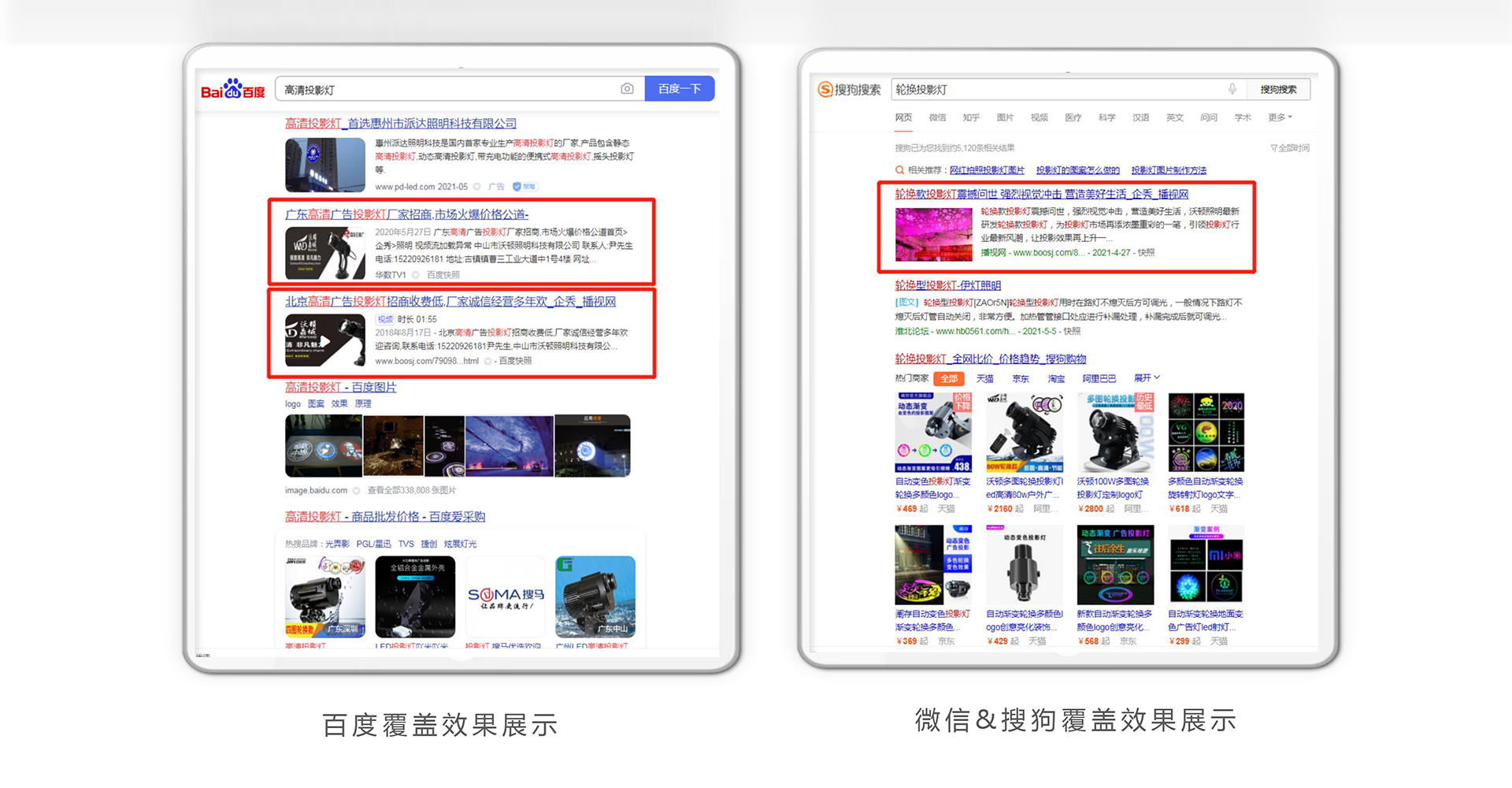Image resolution: width=1512 pixels, height=788 pixels.
Task: Select the 淘宝 merchant filter
Action: coord(1056,379)
